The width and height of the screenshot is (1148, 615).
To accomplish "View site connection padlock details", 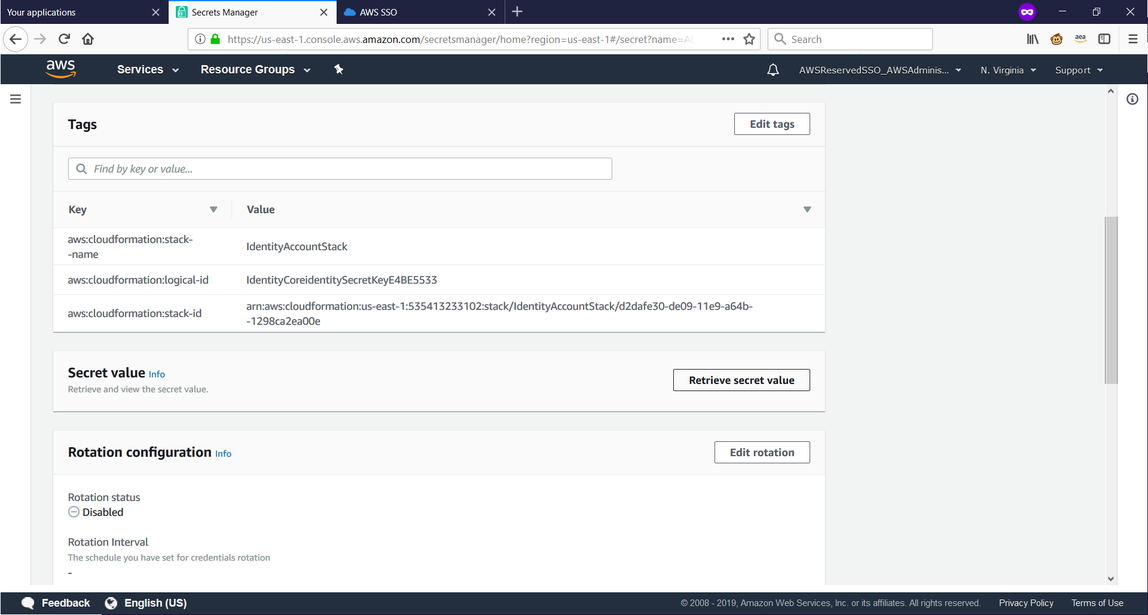I will [215, 39].
